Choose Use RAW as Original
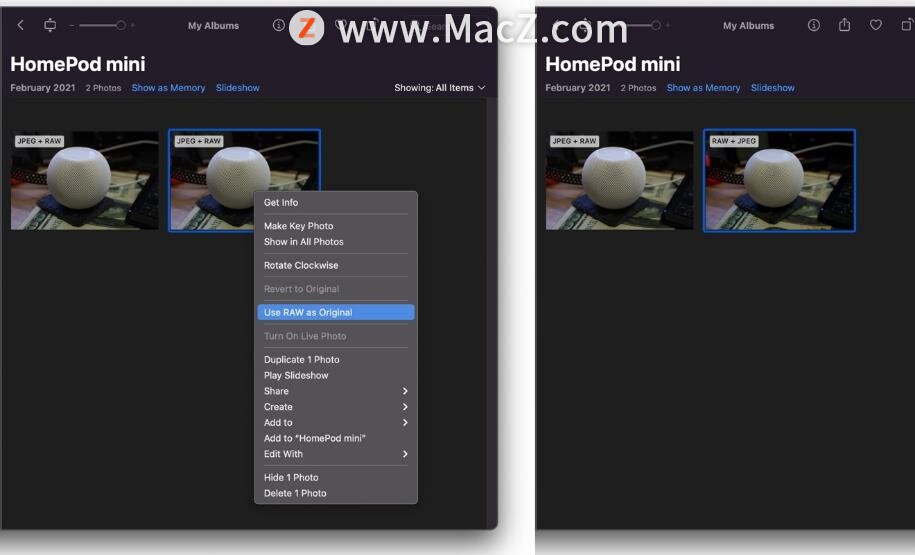 click(x=336, y=312)
